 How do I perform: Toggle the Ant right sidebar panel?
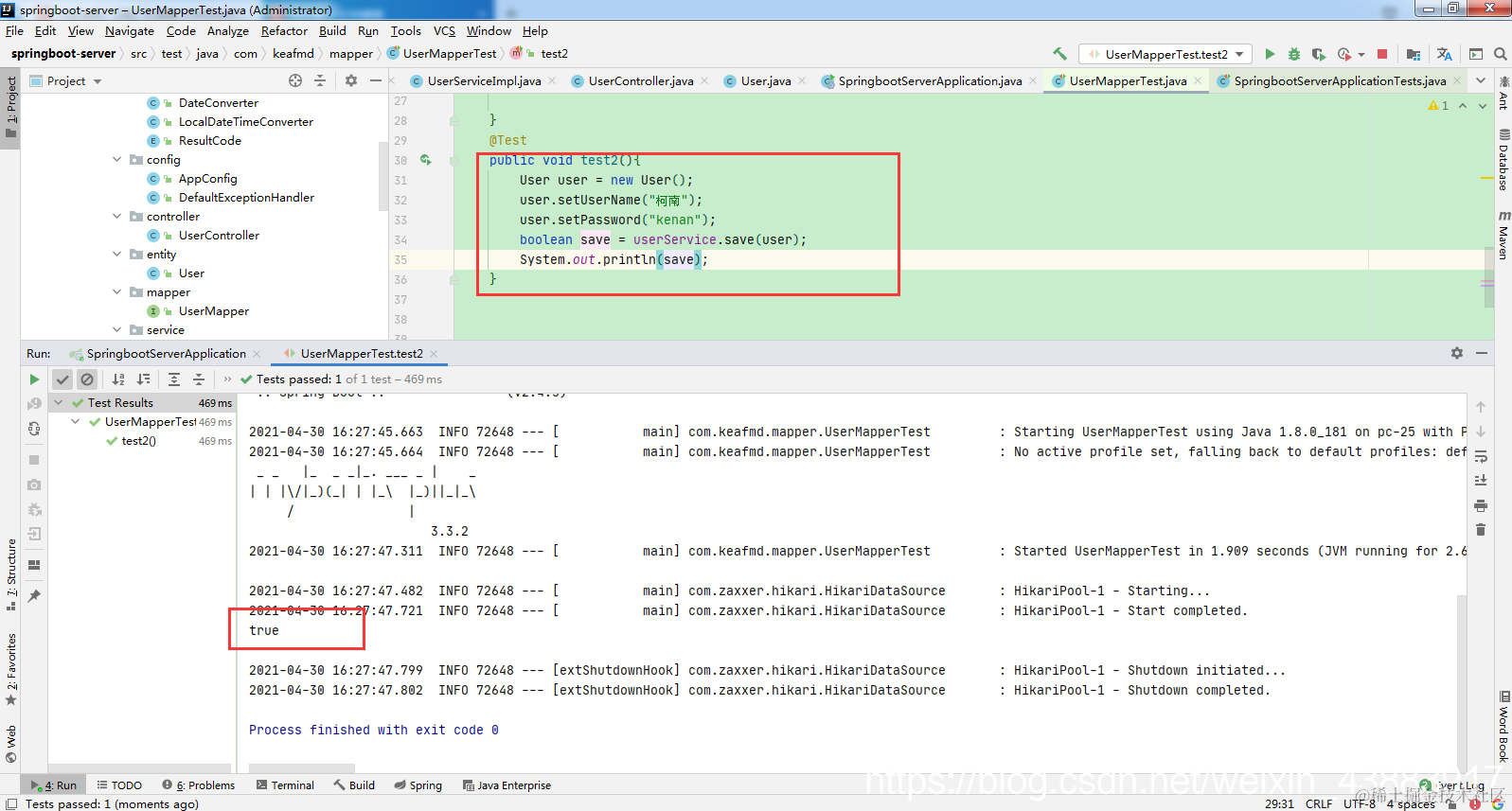point(1503,93)
